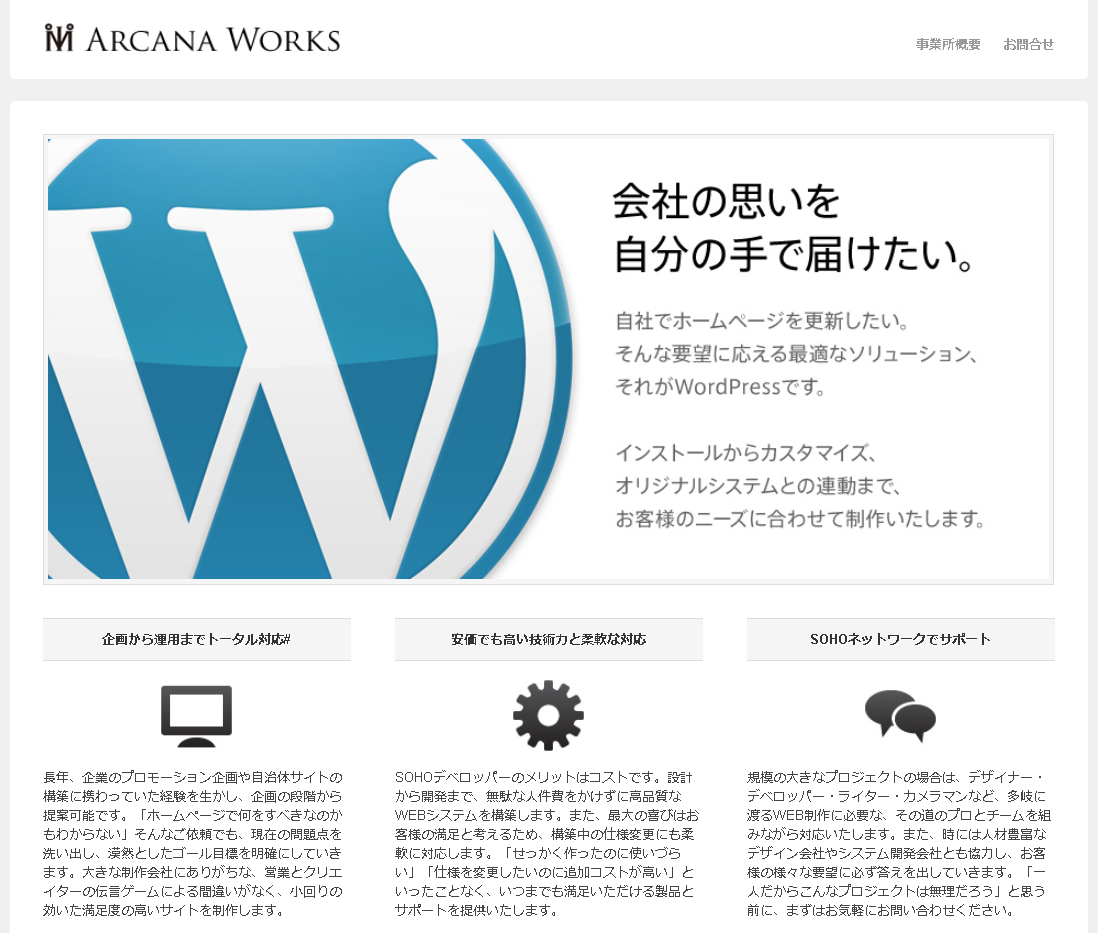Select the 企画から運用までトータル対応# heading
This screenshot has height=933, width=1098.
(196, 639)
